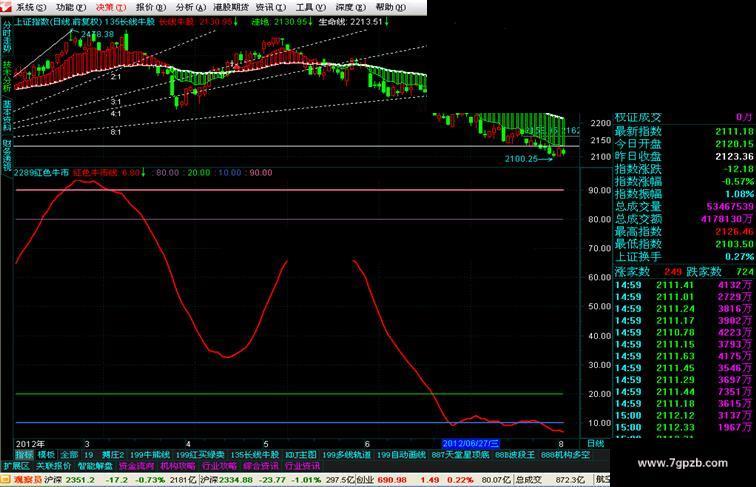This screenshot has height=487, width=756.
Task: Open the 分析(A) menu
Action: click(x=191, y=7)
